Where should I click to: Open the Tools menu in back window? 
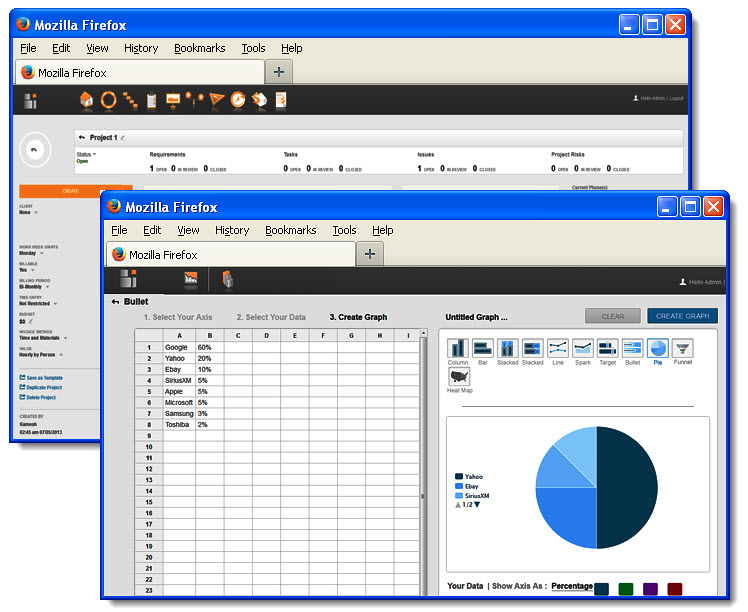pyautogui.click(x=253, y=48)
